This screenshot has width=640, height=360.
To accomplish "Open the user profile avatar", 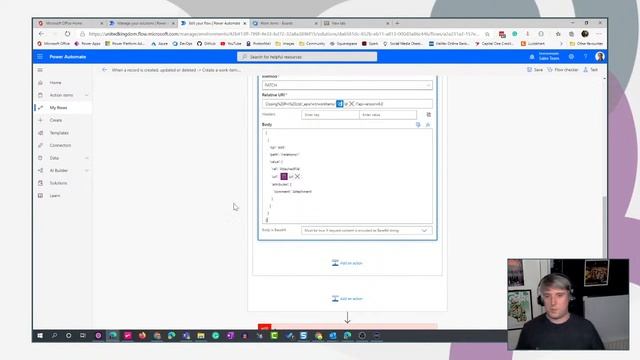I will (600, 57).
